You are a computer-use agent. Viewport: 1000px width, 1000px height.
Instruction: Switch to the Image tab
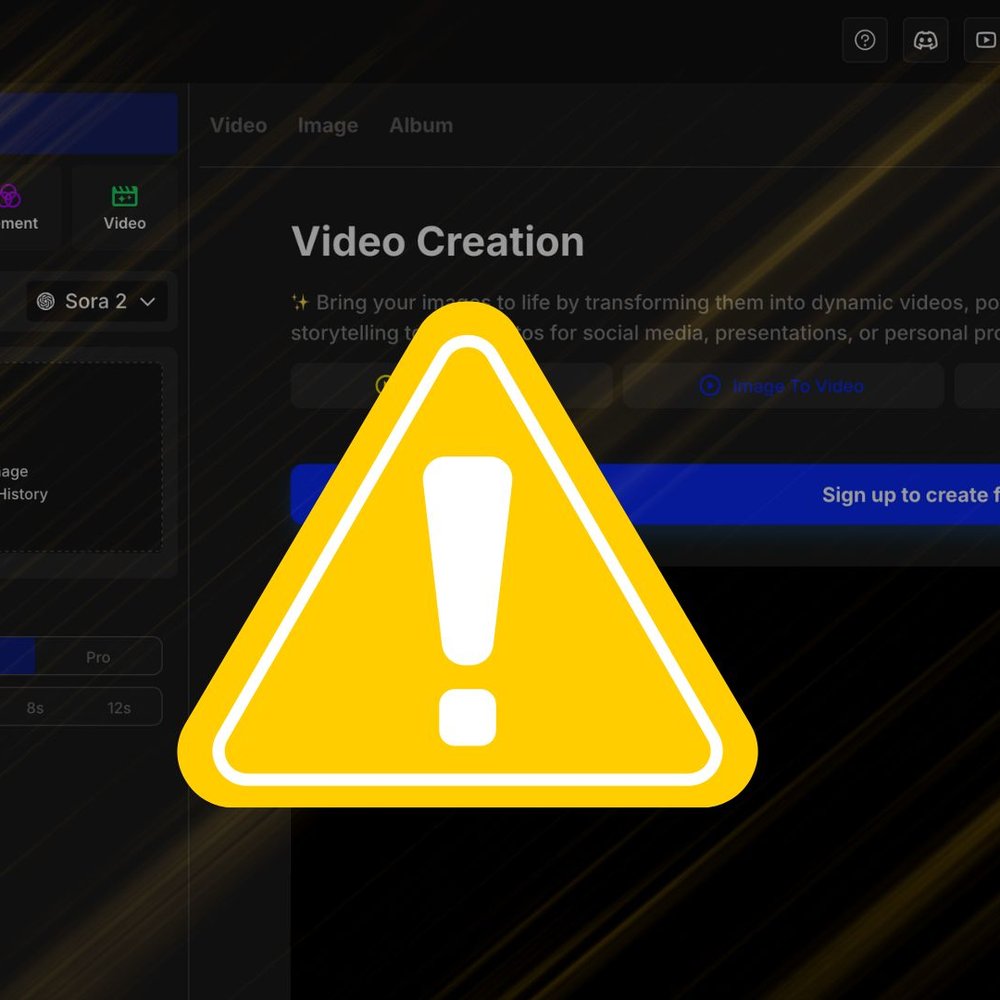tap(327, 126)
